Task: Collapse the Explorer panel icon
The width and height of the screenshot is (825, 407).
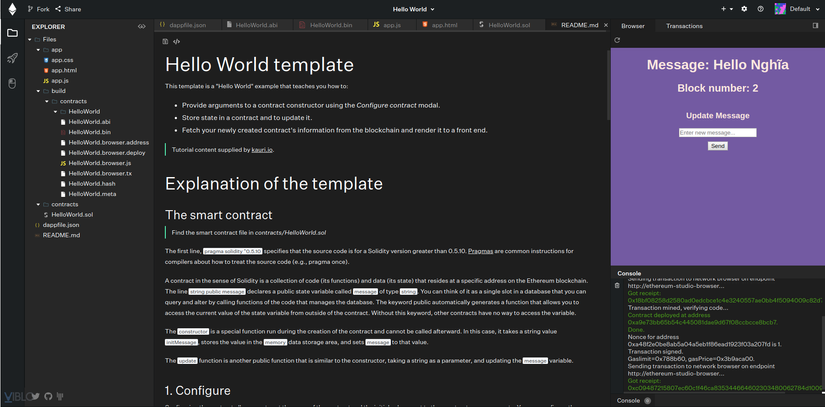Action: 141,26
